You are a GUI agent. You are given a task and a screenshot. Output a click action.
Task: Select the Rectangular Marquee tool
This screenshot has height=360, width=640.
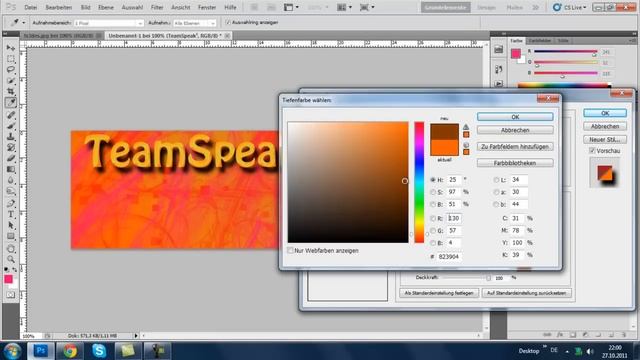11,59
